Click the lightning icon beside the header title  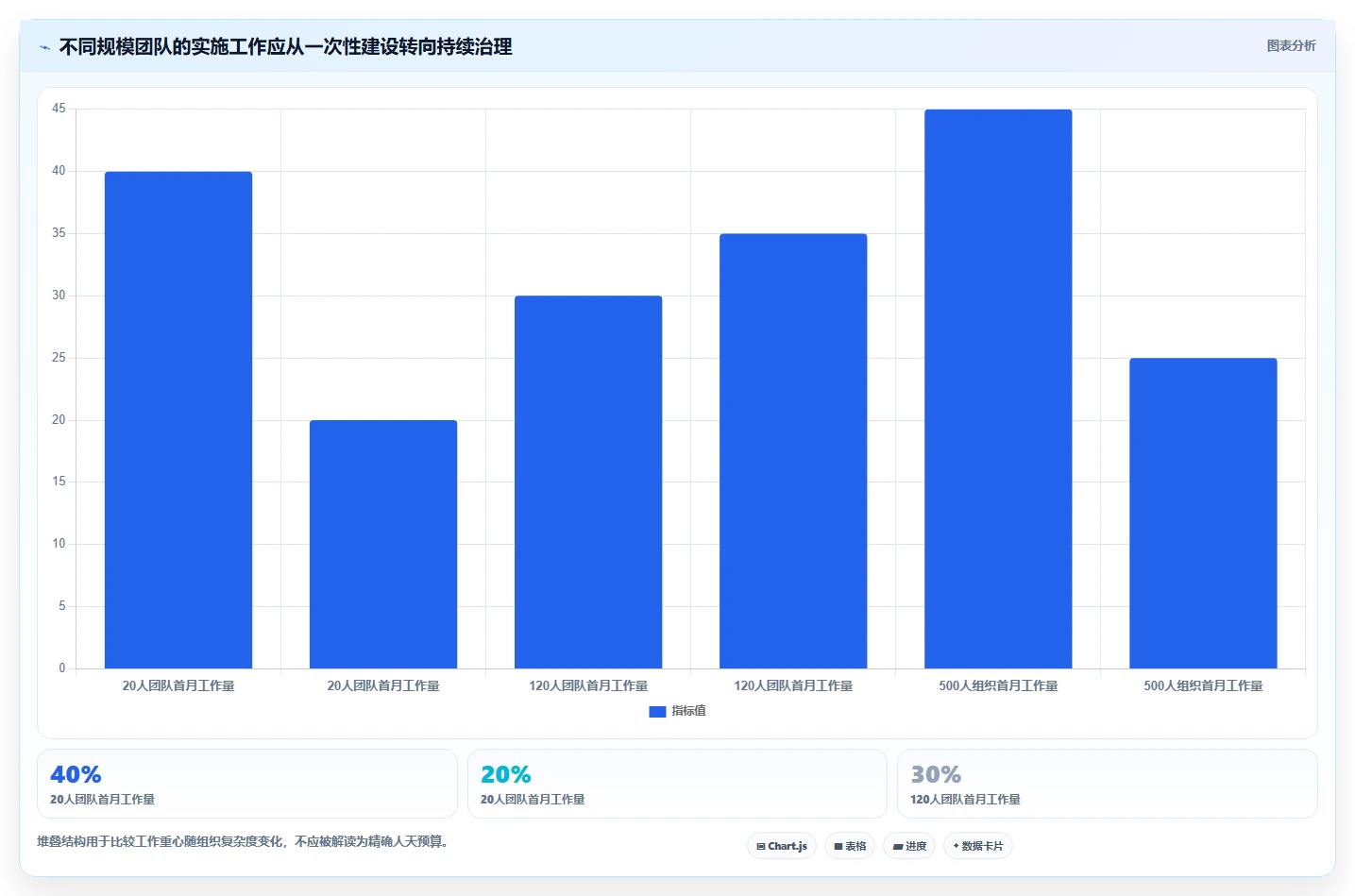click(x=44, y=47)
